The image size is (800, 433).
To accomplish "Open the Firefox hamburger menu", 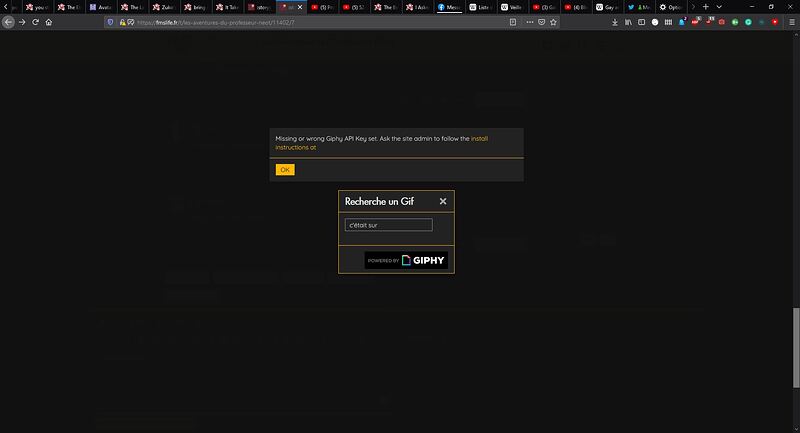I will [792, 22].
